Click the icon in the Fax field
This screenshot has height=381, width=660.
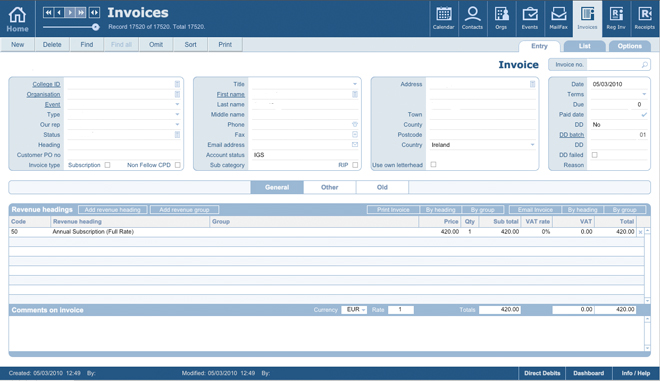click(355, 135)
